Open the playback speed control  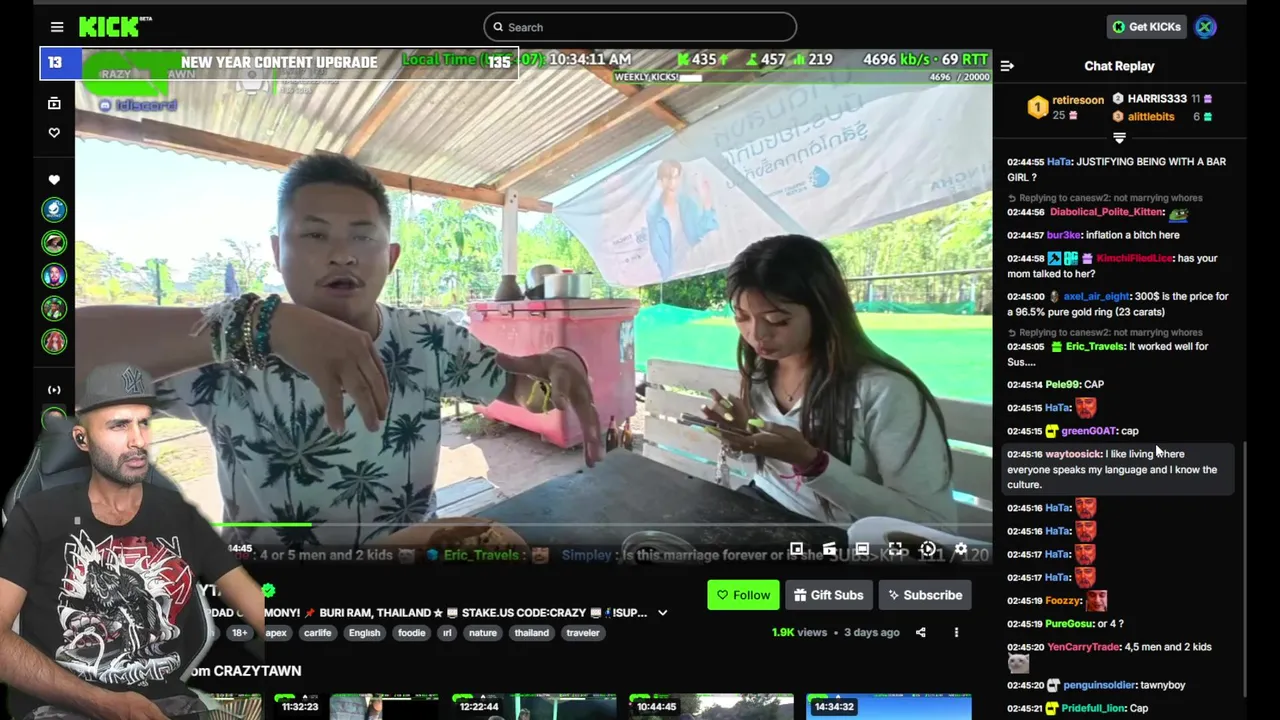(x=928, y=549)
